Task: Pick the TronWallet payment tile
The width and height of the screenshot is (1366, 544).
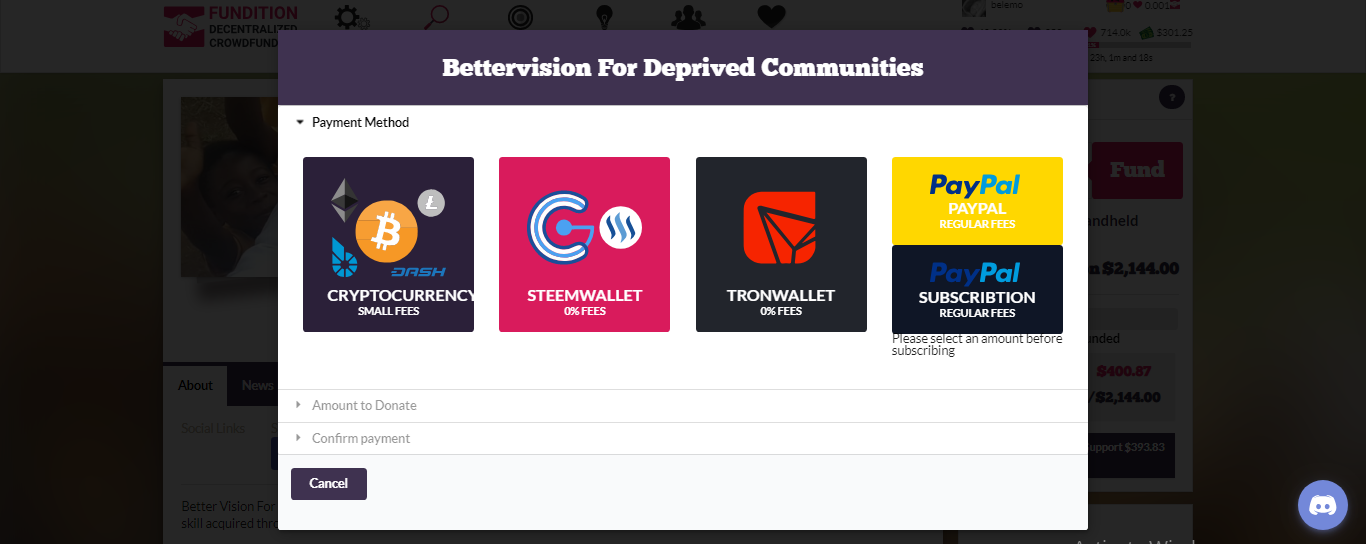Action: coord(781,244)
